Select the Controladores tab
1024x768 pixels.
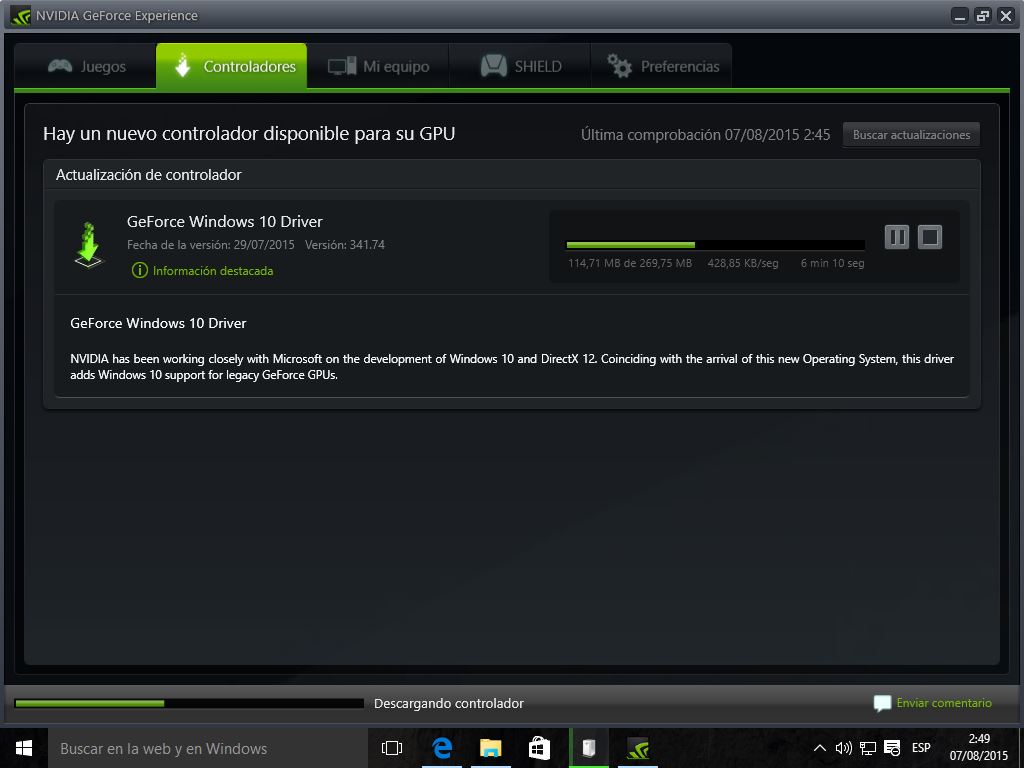pos(231,66)
